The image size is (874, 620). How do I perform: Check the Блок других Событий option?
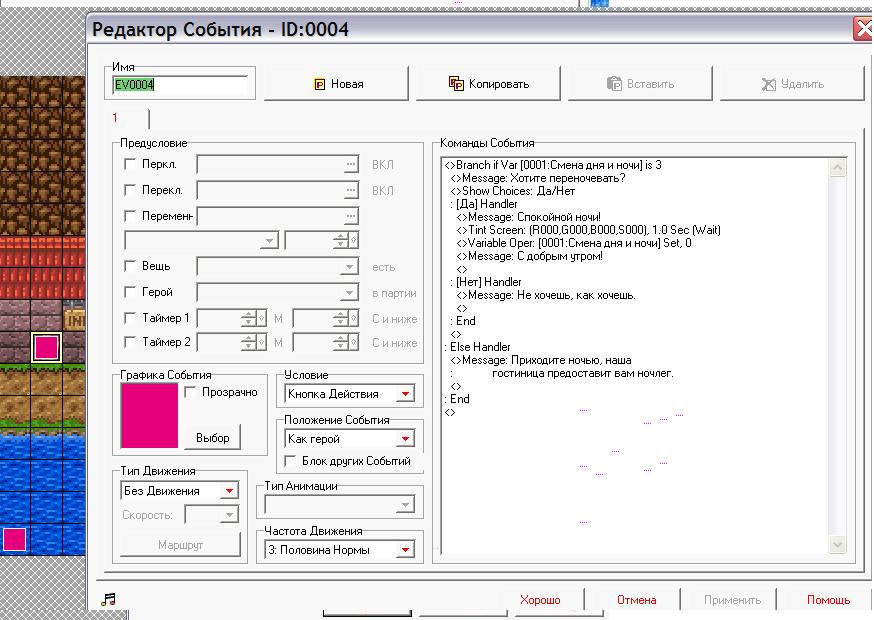tap(292, 461)
